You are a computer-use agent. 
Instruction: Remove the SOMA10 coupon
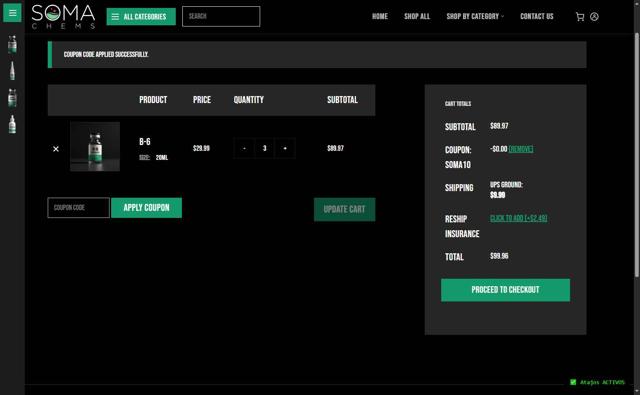[521, 149]
